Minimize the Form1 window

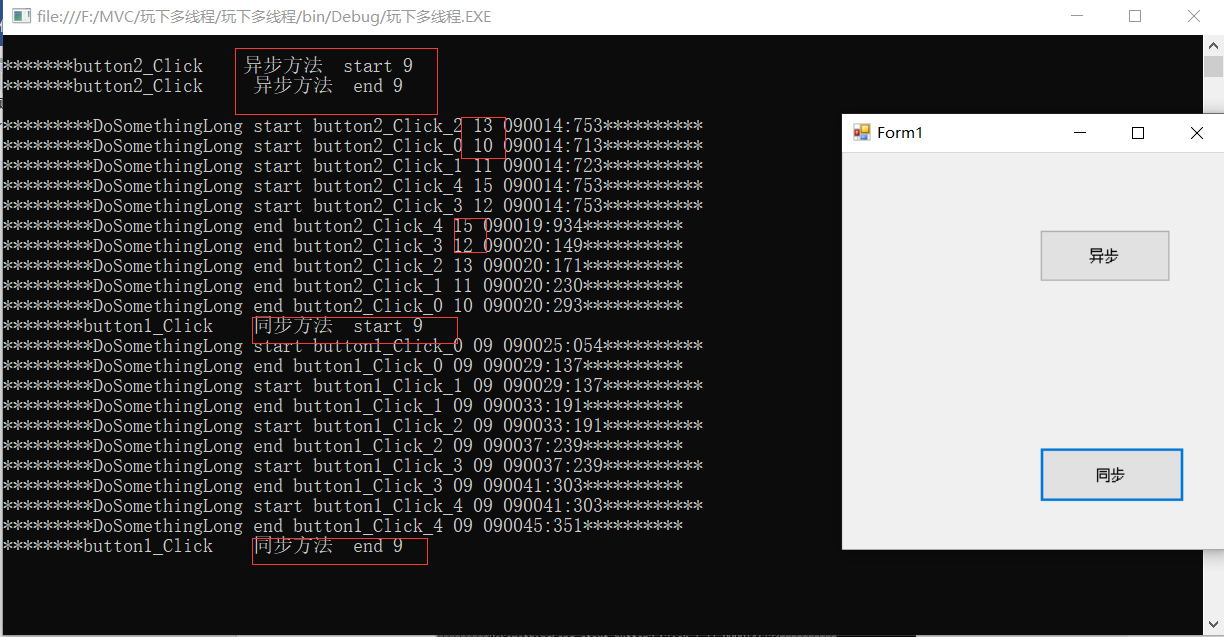(x=1079, y=133)
